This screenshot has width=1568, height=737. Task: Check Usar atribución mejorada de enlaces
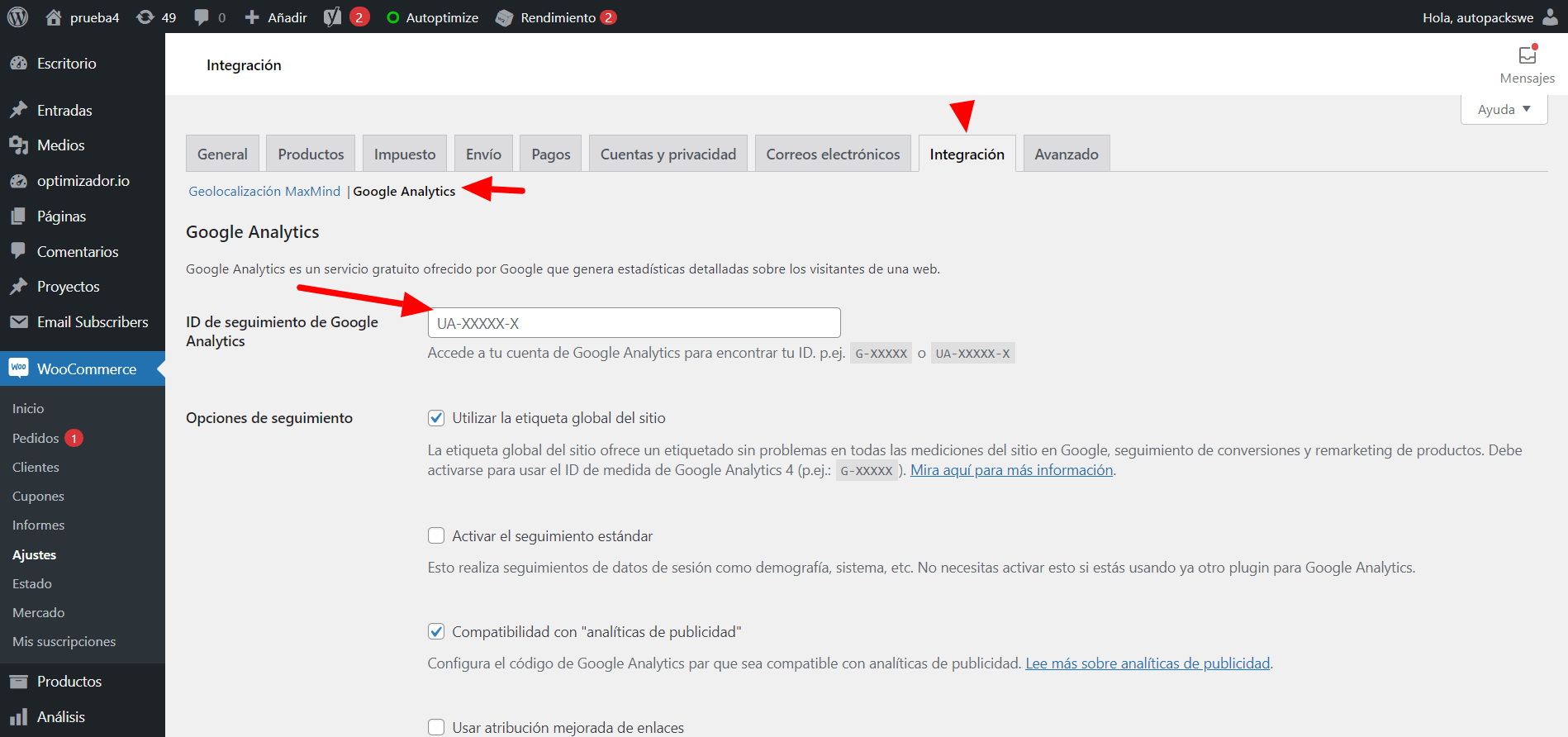pyautogui.click(x=436, y=727)
